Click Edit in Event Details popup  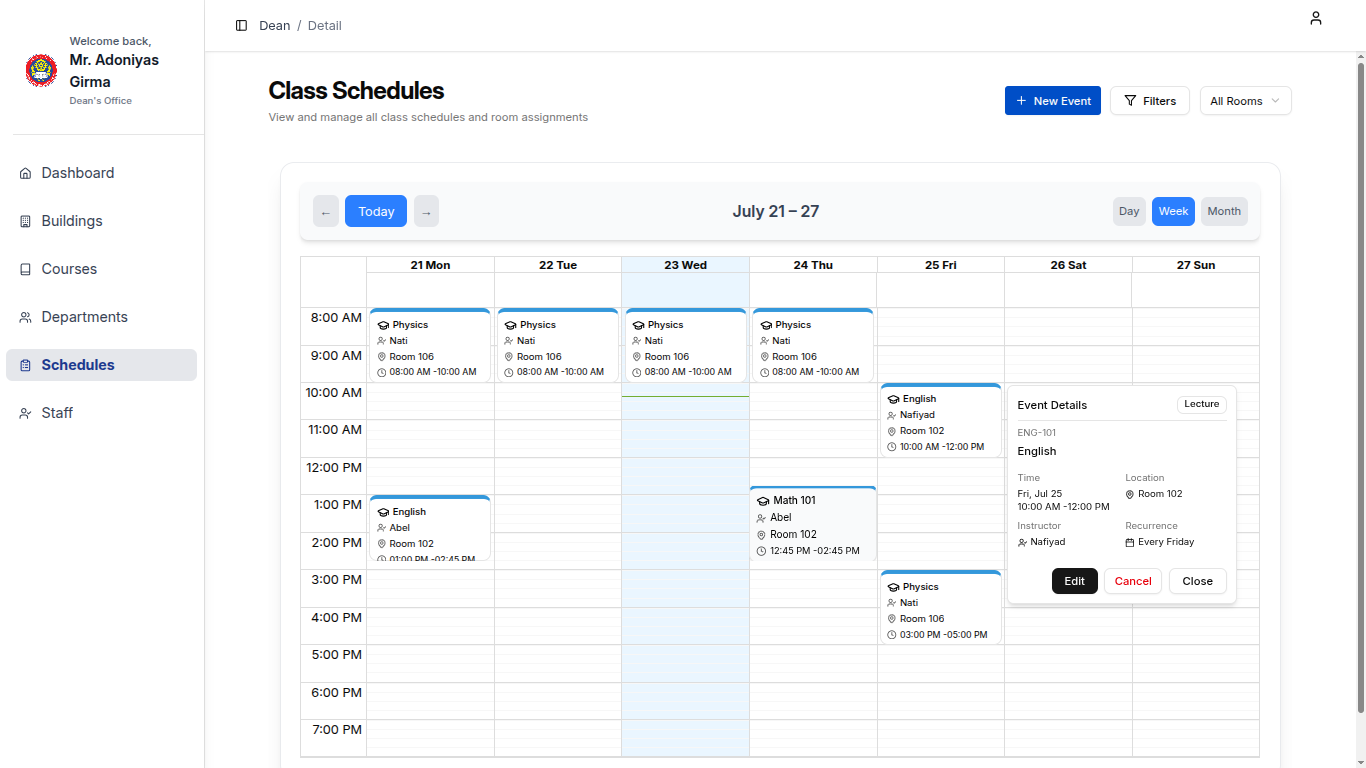point(1074,581)
